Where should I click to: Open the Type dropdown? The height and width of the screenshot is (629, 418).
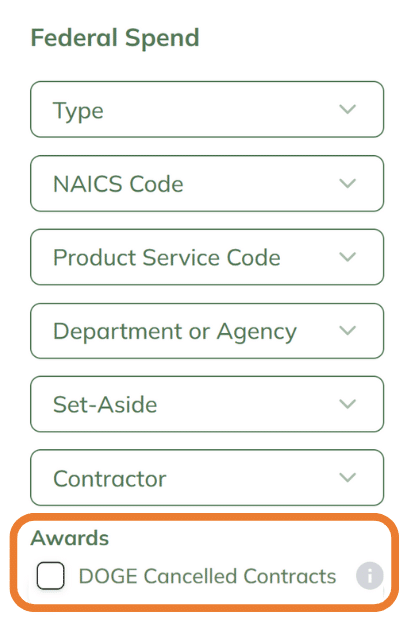point(207,110)
